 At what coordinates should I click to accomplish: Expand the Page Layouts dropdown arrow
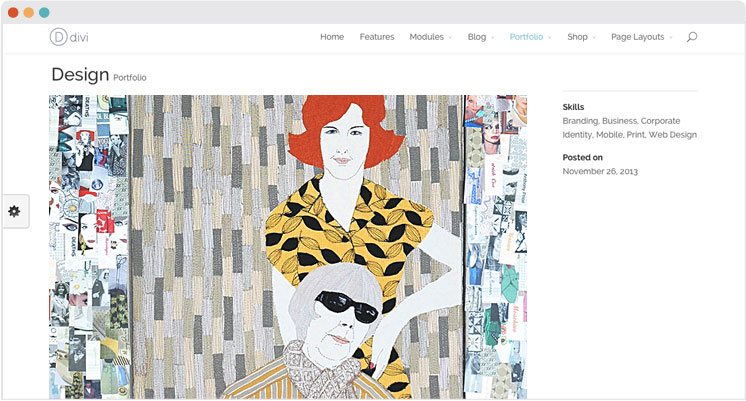click(671, 38)
